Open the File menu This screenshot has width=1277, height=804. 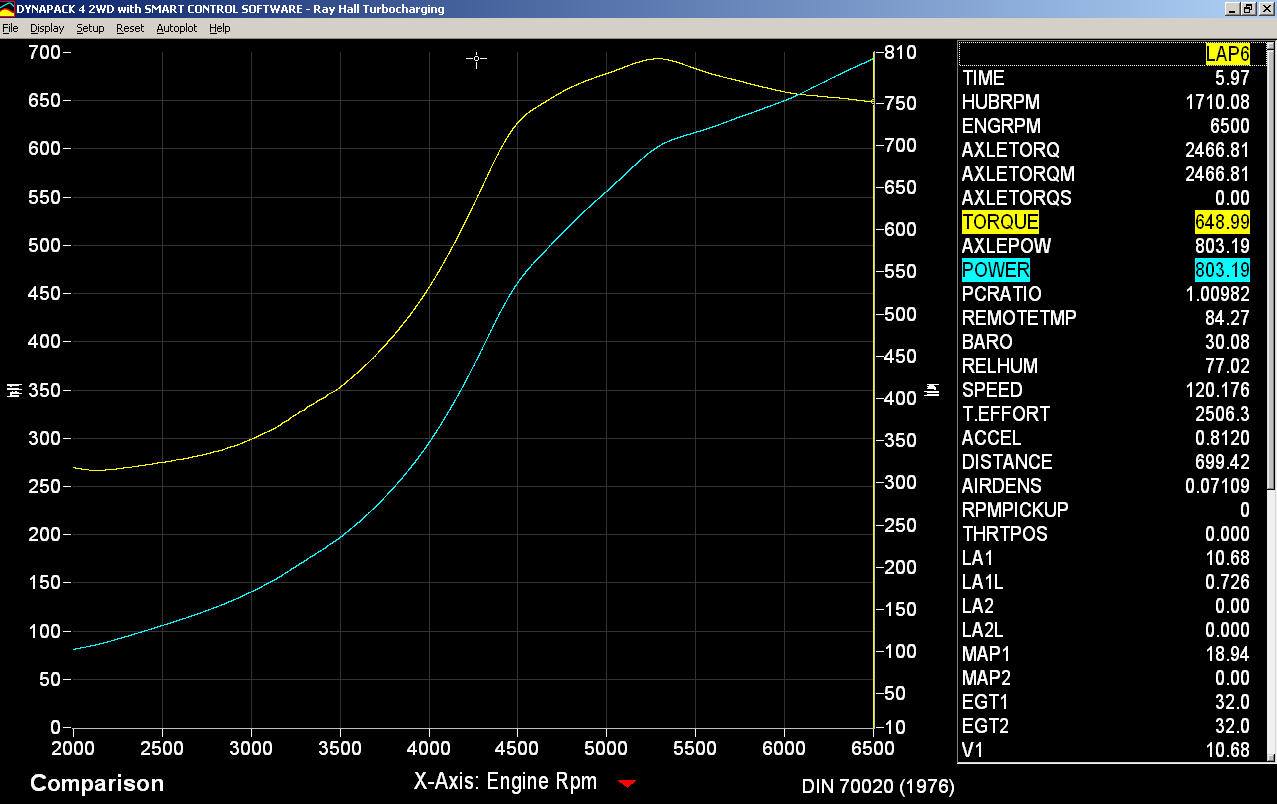(x=10, y=28)
